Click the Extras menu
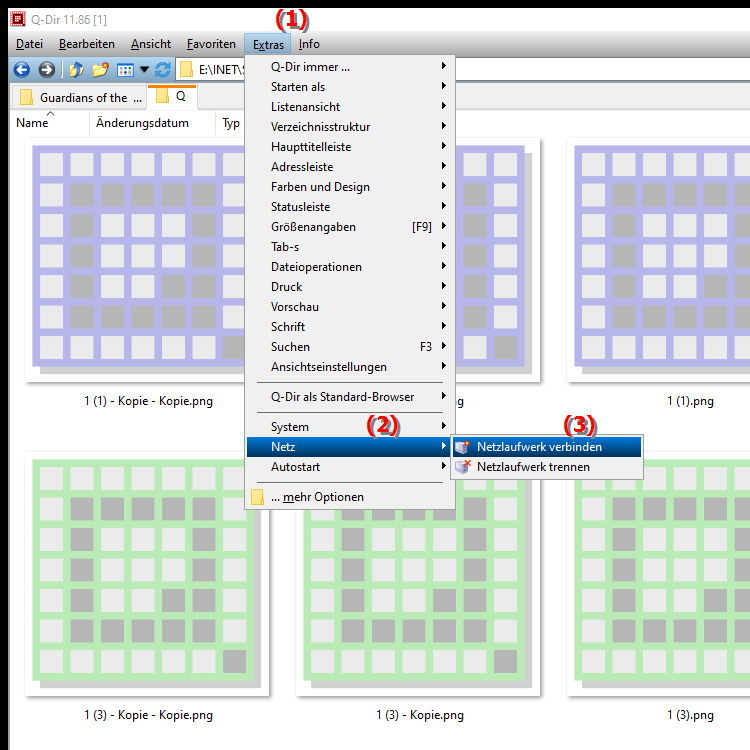The image size is (750, 750). 268,44
